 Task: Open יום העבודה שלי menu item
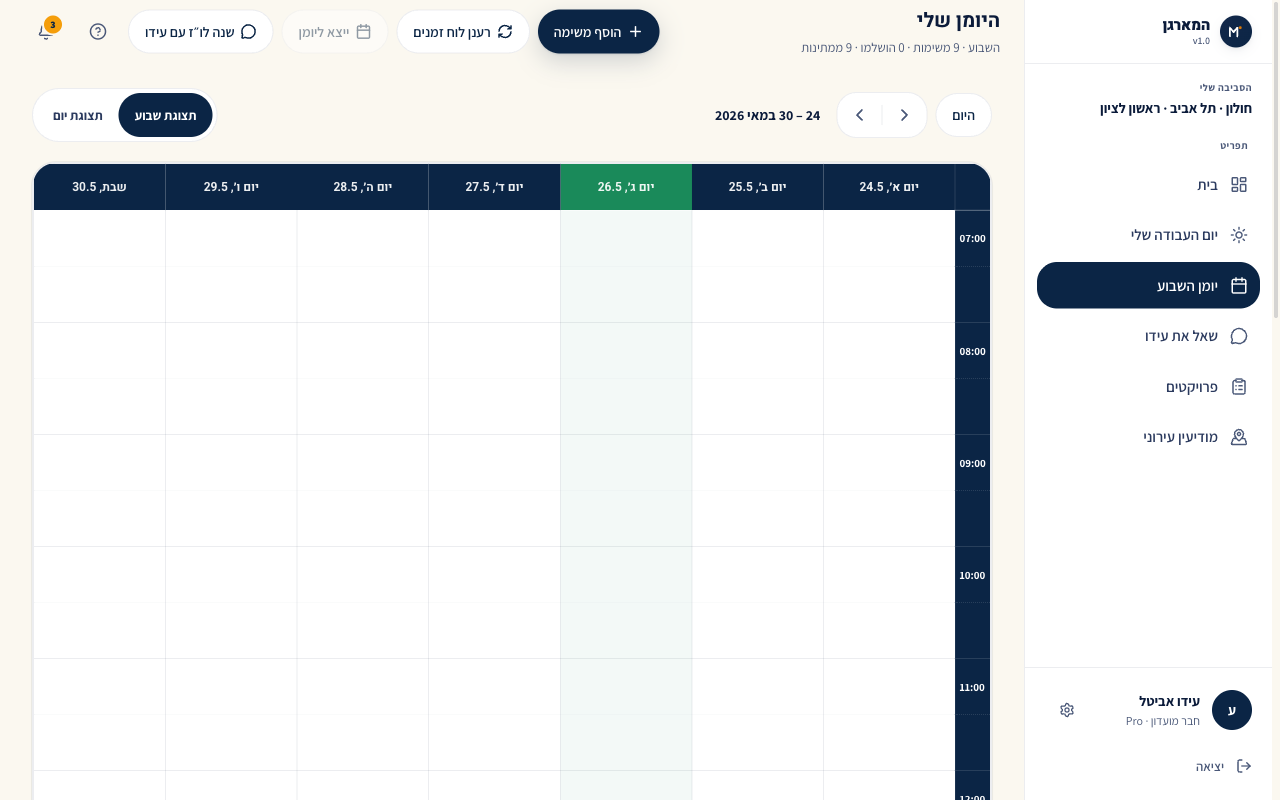(x=1148, y=235)
